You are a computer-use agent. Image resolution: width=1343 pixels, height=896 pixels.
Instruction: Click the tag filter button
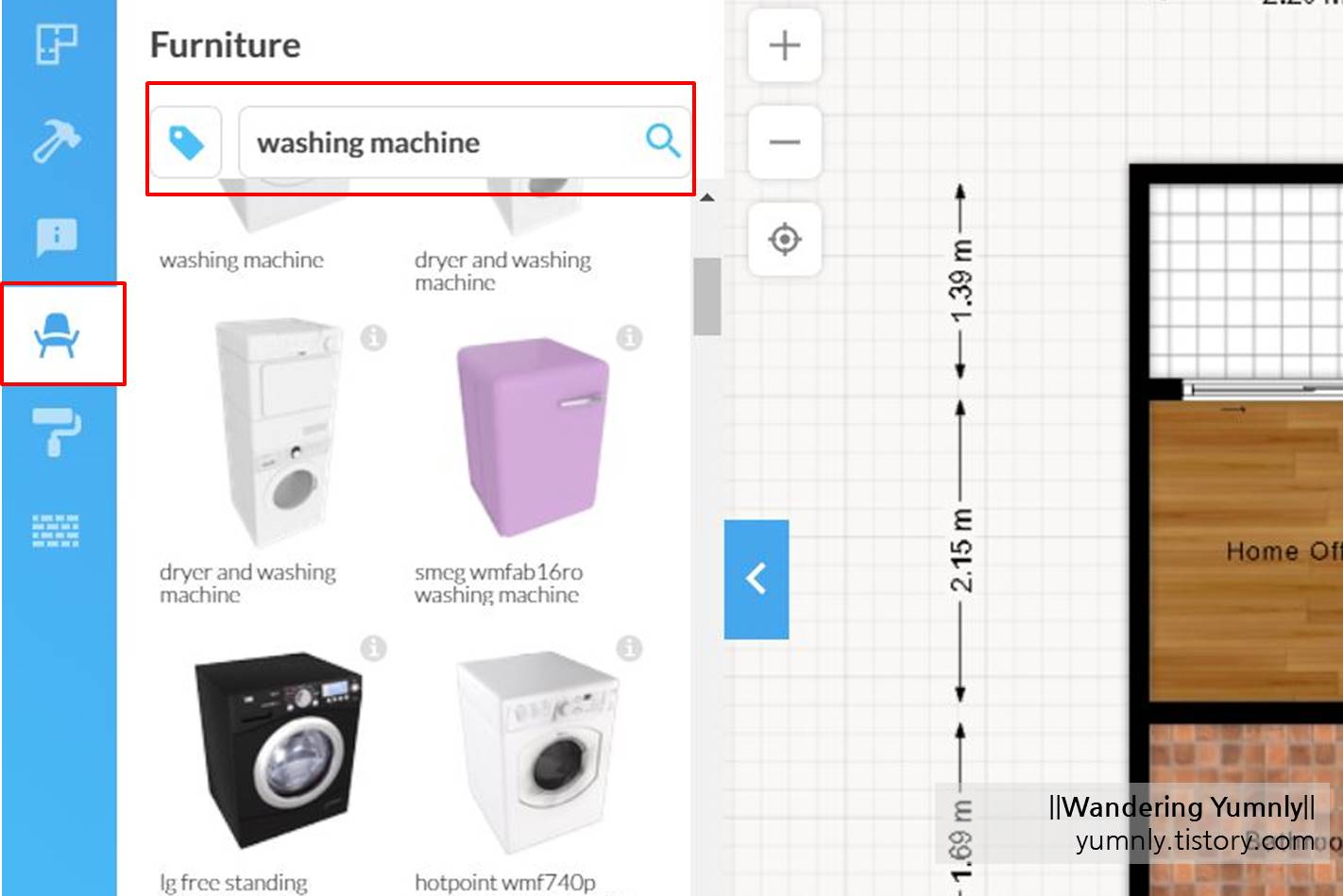click(186, 143)
